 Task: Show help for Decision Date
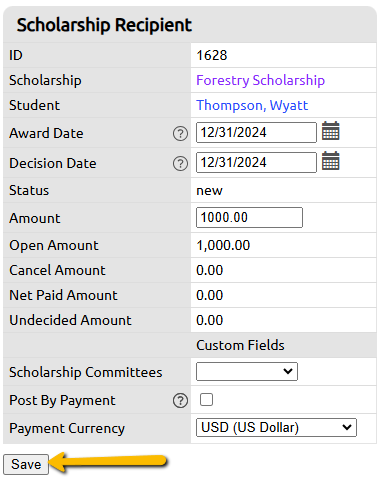pyautogui.click(x=180, y=164)
